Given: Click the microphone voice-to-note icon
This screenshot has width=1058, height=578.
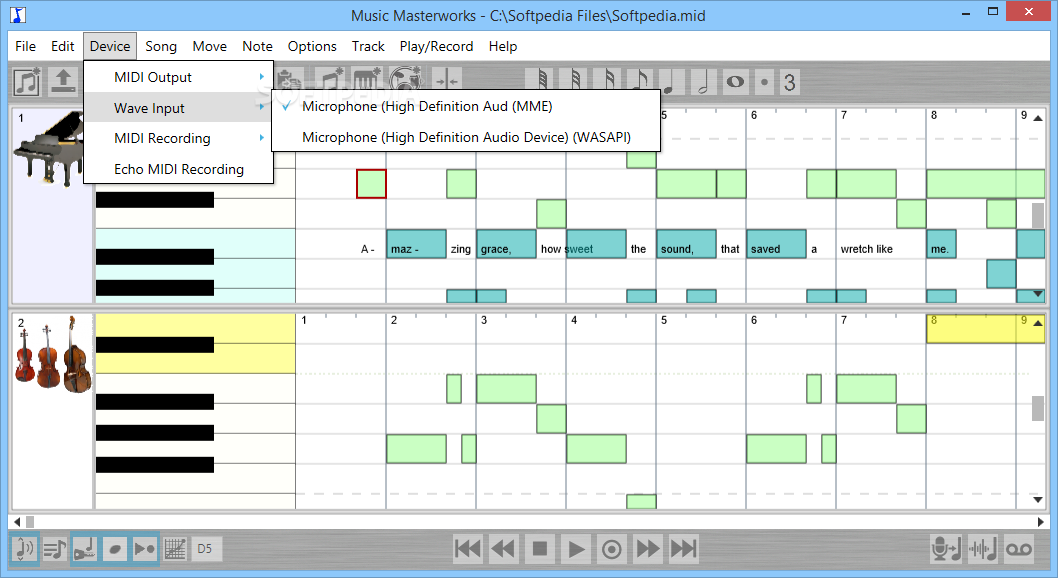Looking at the screenshot, I should (945, 549).
